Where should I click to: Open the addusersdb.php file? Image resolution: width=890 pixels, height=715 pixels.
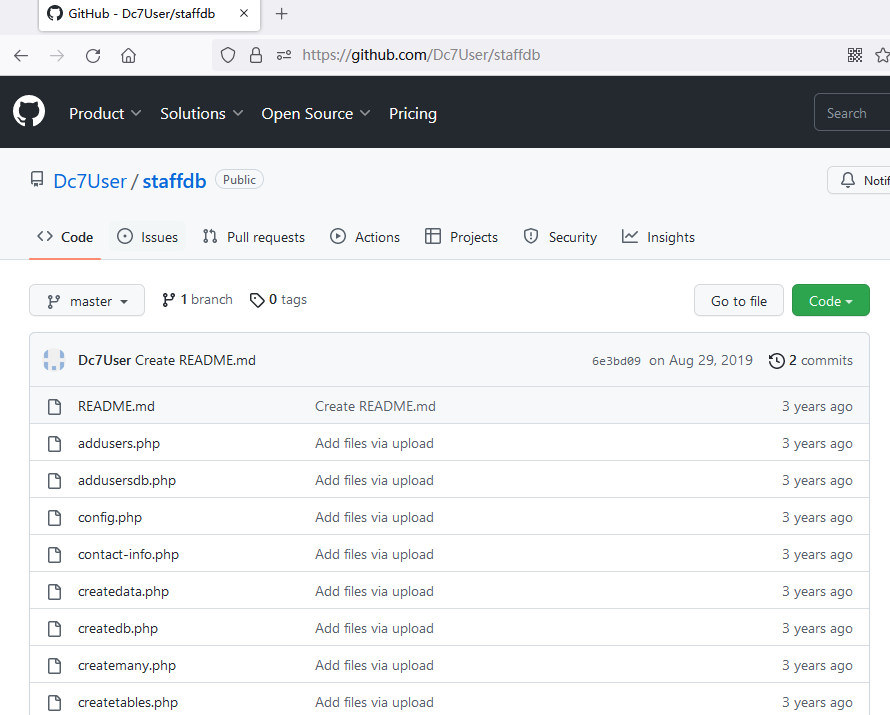127,480
